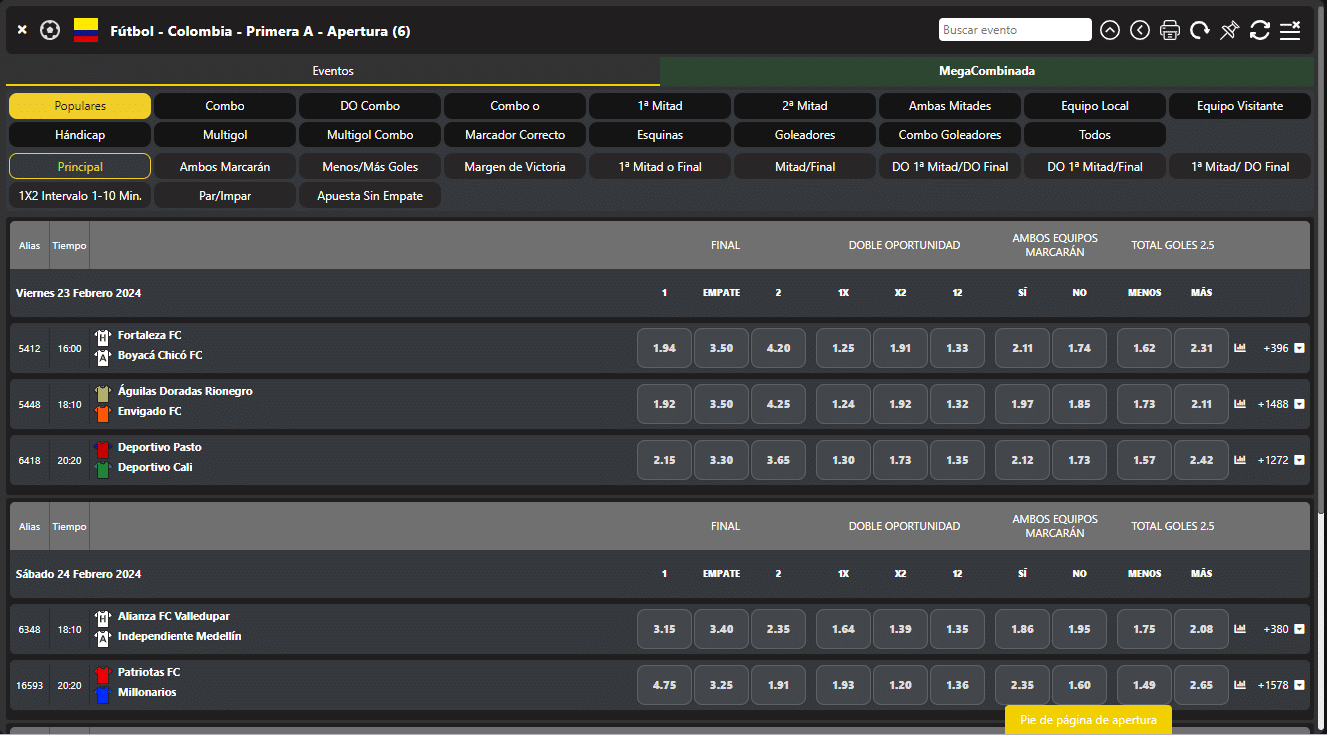Pick Patriotas FC over 2.5 goals odds 2.65
Screen dimensions: 1327x735
(1201, 685)
